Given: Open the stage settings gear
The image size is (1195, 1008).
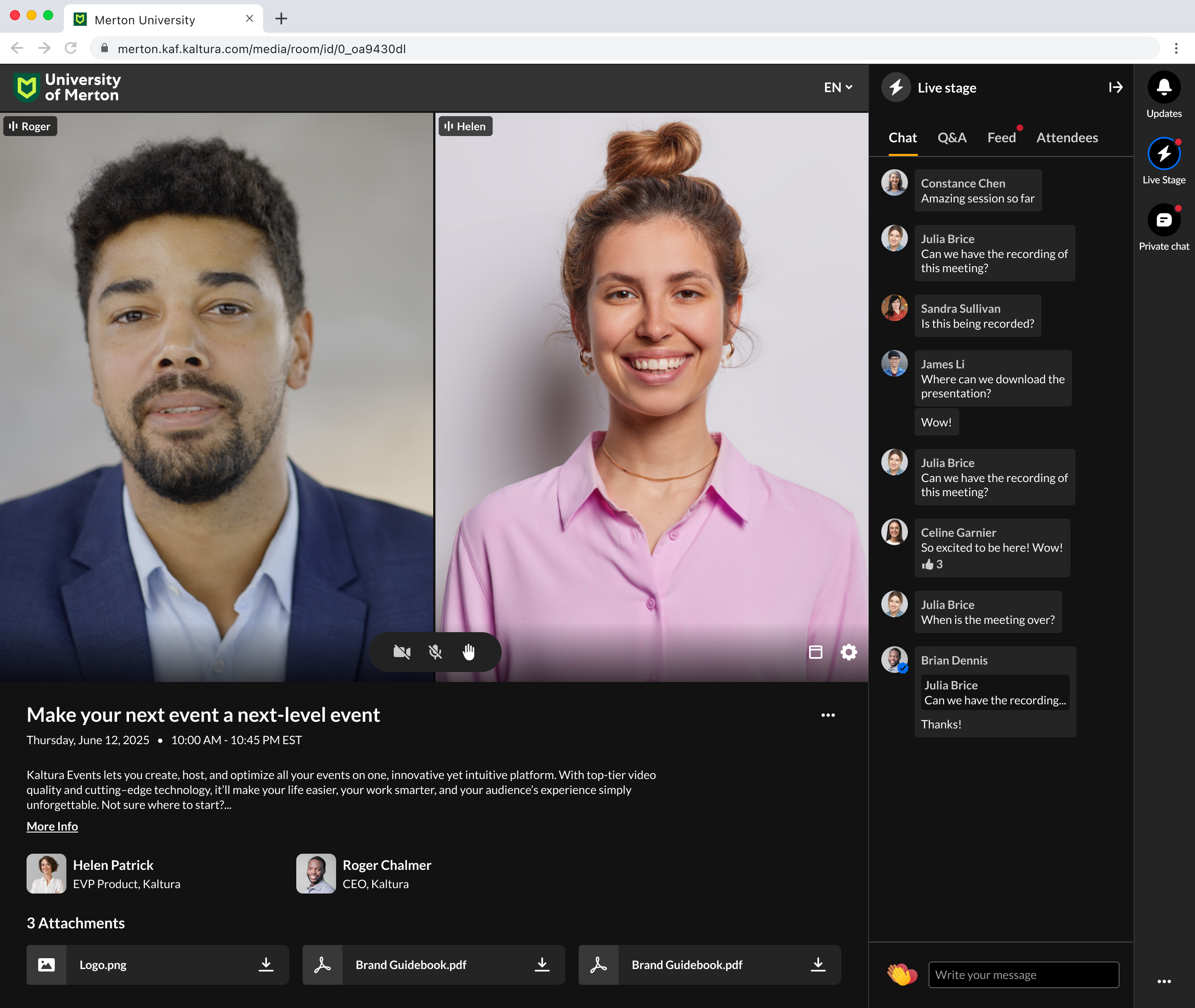Looking at the screenshot, I should point(849,652).
